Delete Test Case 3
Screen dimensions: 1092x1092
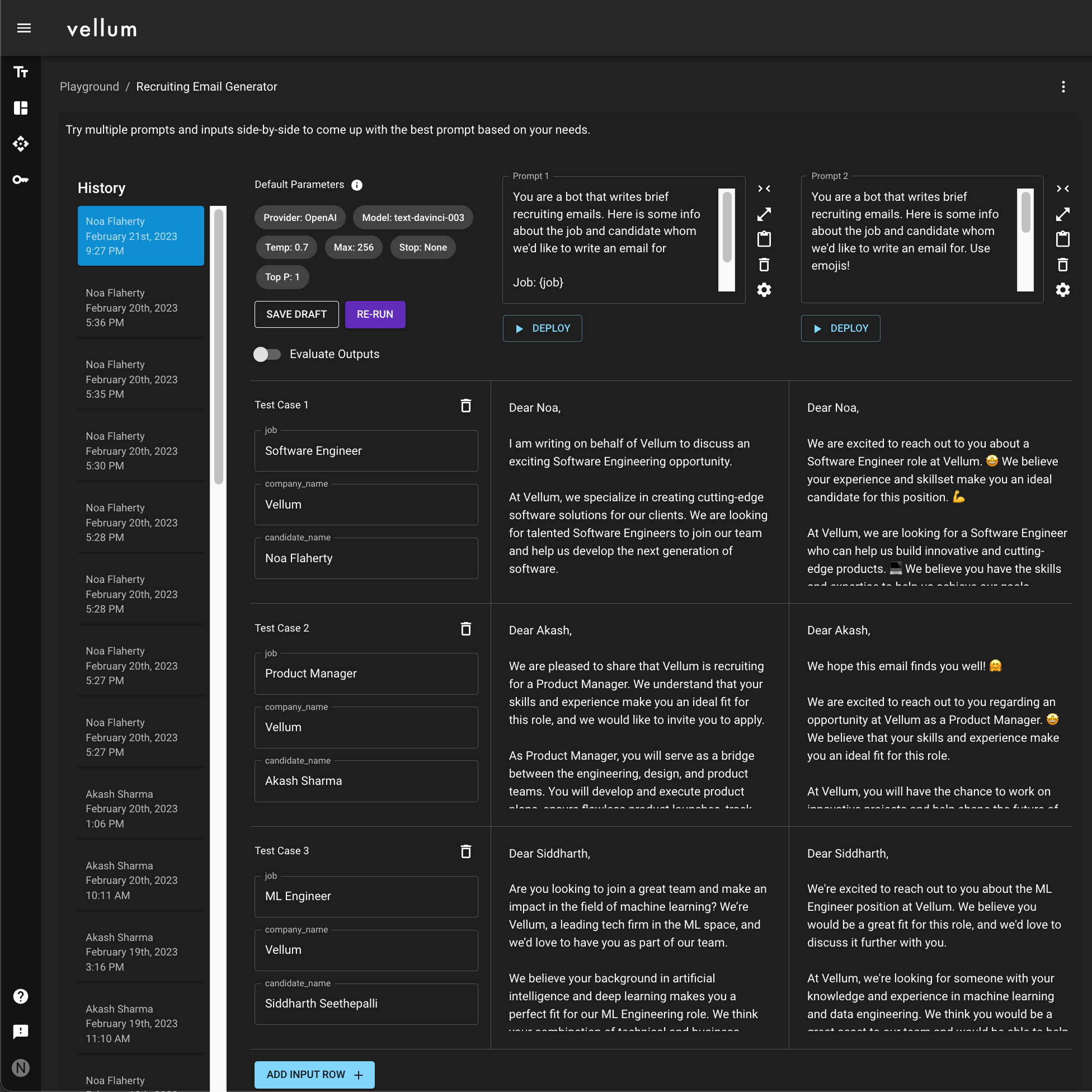tap(466, 851)
